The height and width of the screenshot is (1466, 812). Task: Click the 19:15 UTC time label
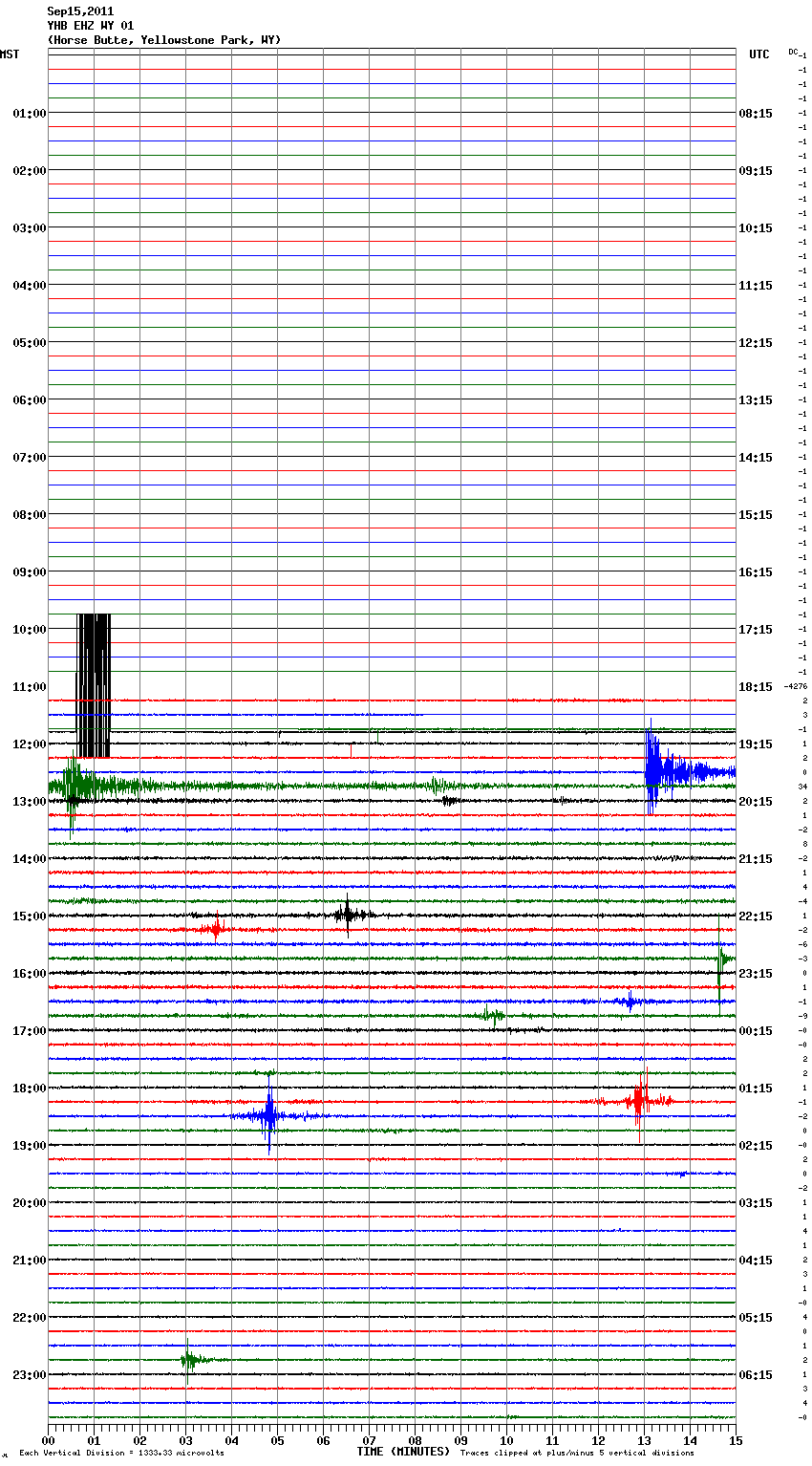pyautogui.click(x=756, y=744)
